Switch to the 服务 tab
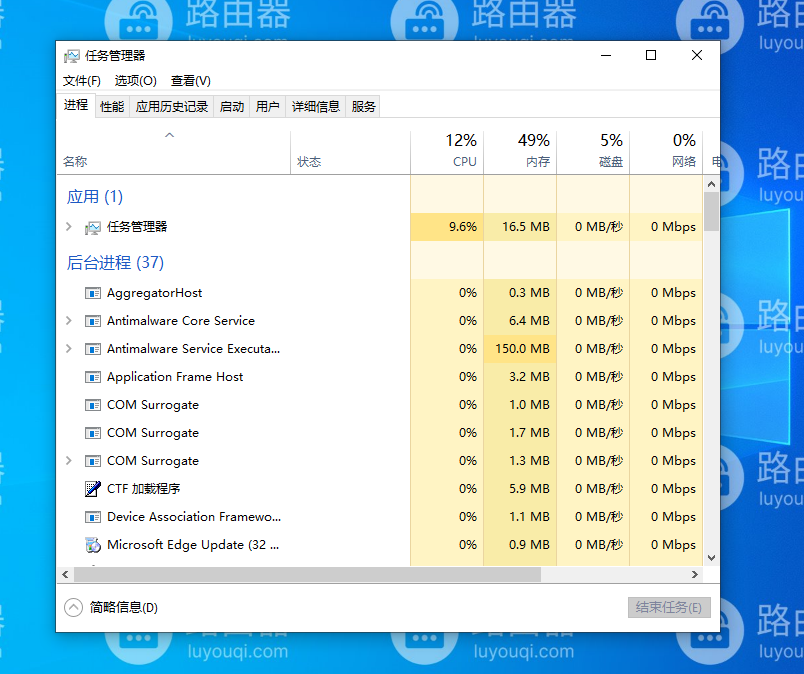Screen dimensions: 804x674 (x=364, y=107)
